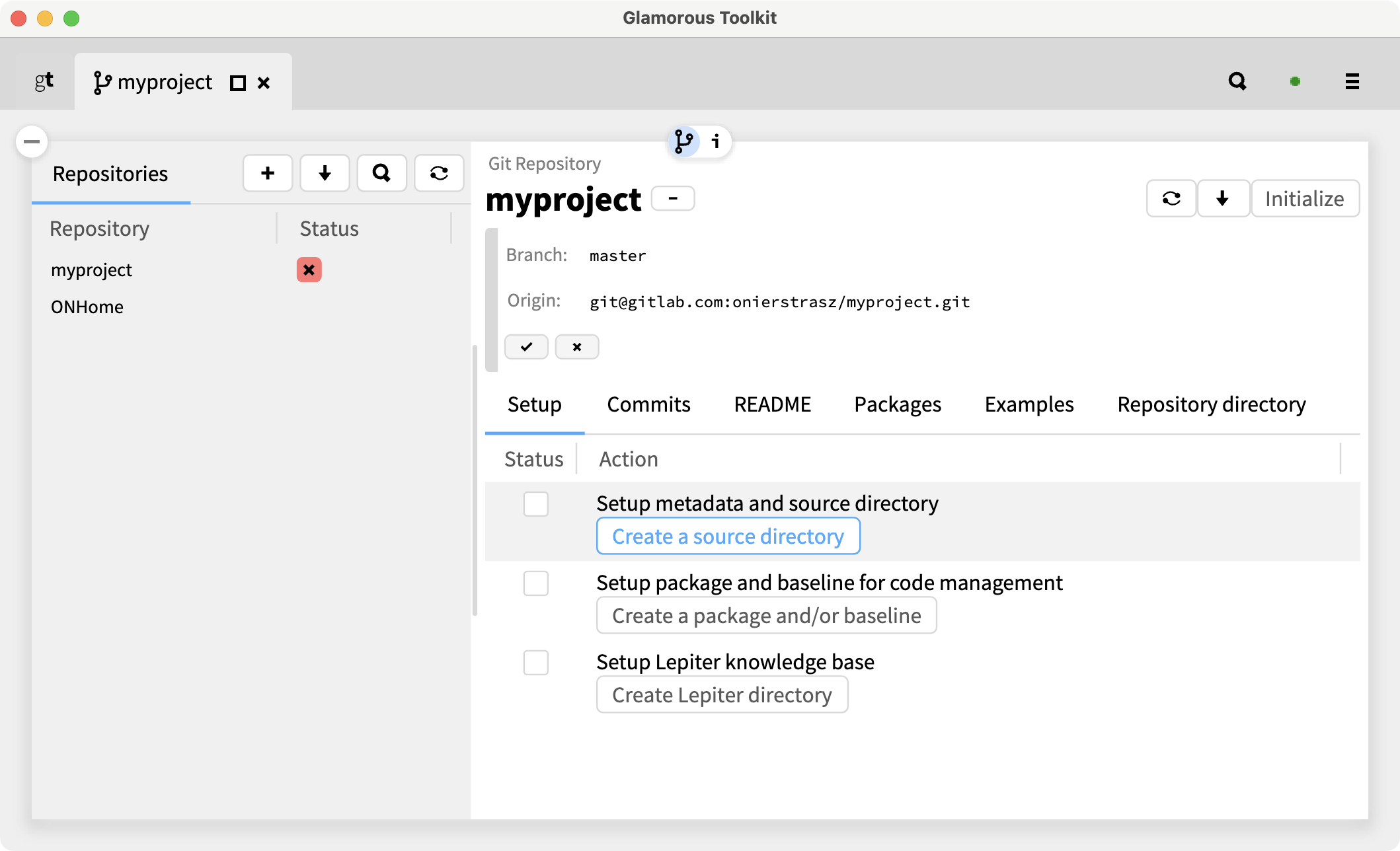Screen dimensions: 1400x851
Task: Open the Commits tab
Action: [649, 404]
